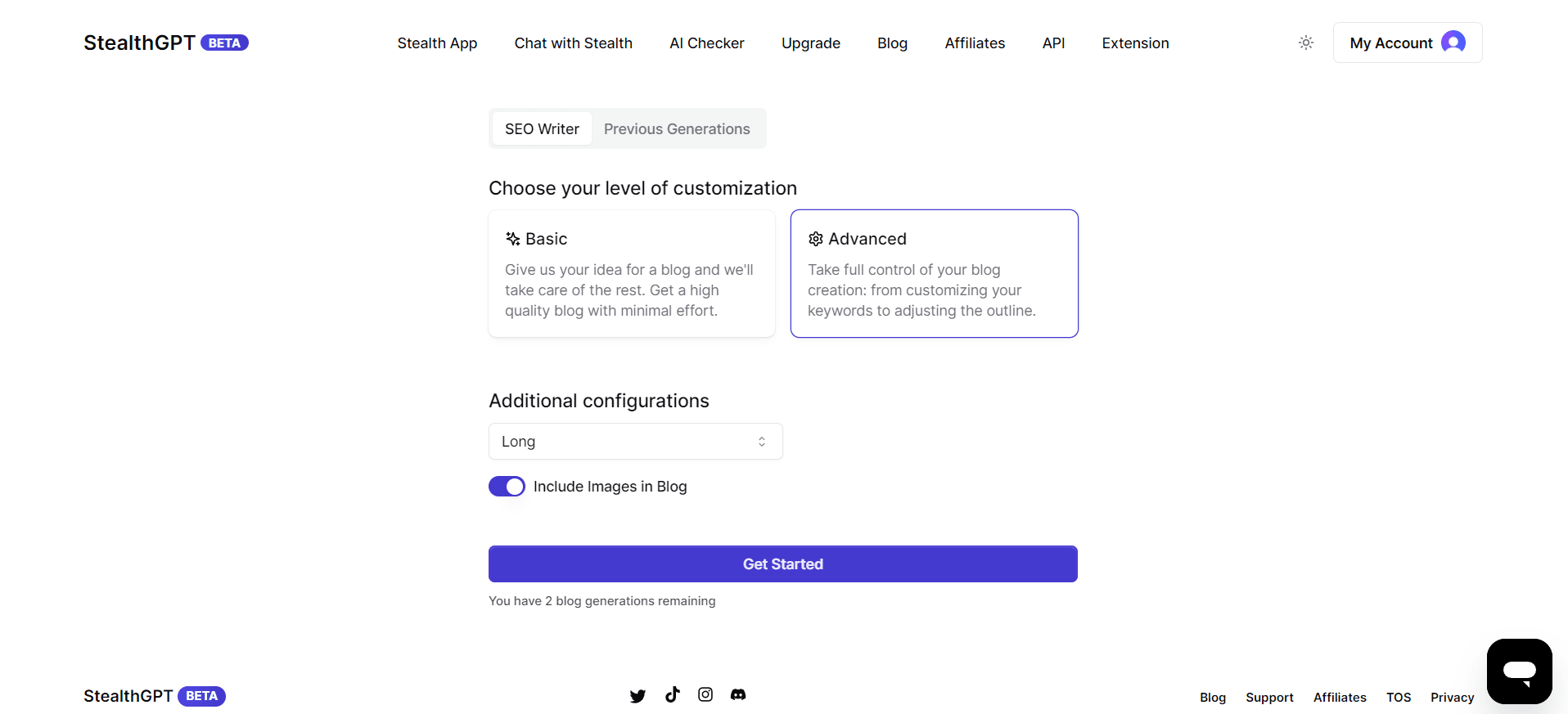Open the TikTok icon in footer
1568x714 pixels.
pos(672,694)
